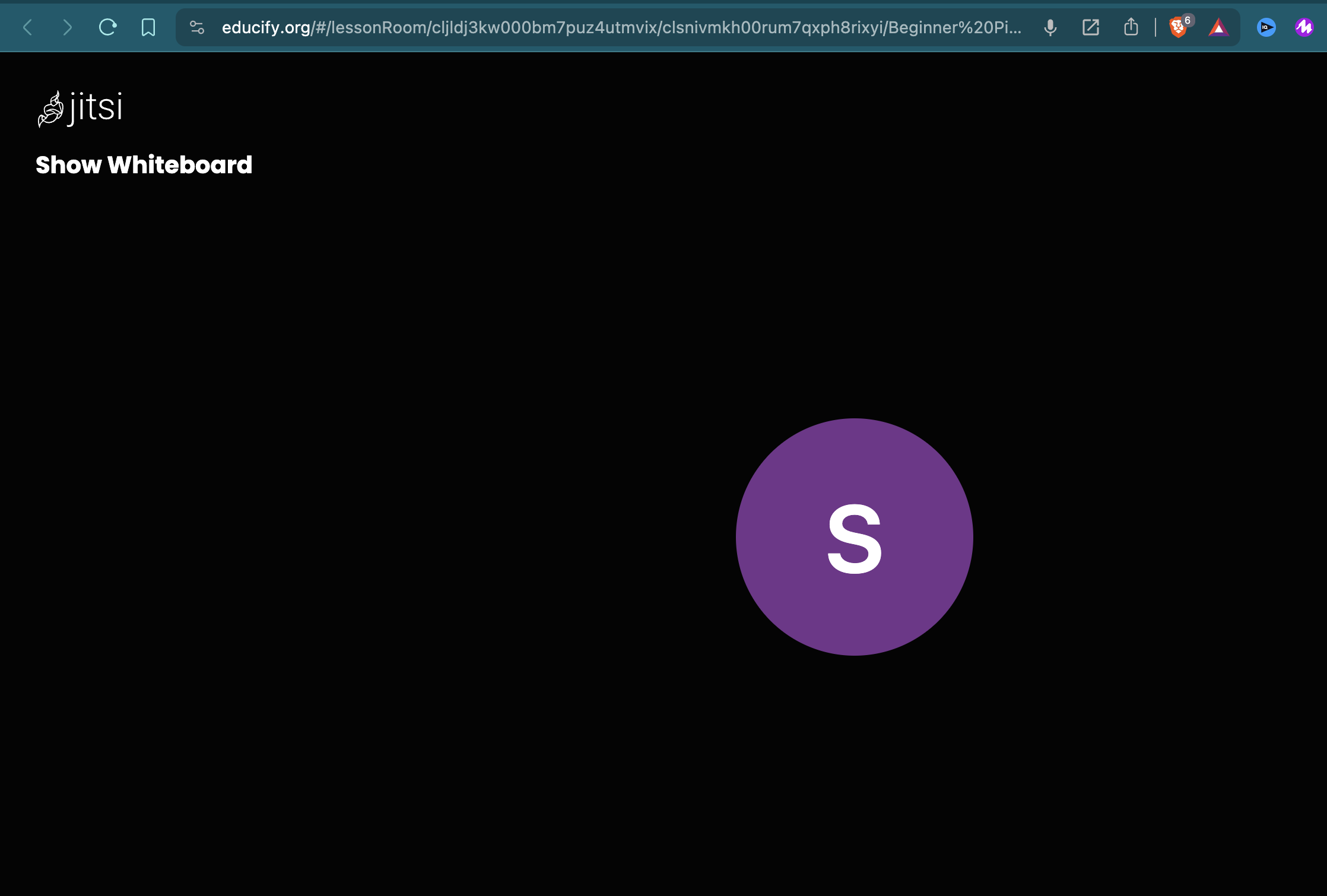Bookmark this lesson room page
This screenshot has width=1327, height=896.
[x=148, y=27]
